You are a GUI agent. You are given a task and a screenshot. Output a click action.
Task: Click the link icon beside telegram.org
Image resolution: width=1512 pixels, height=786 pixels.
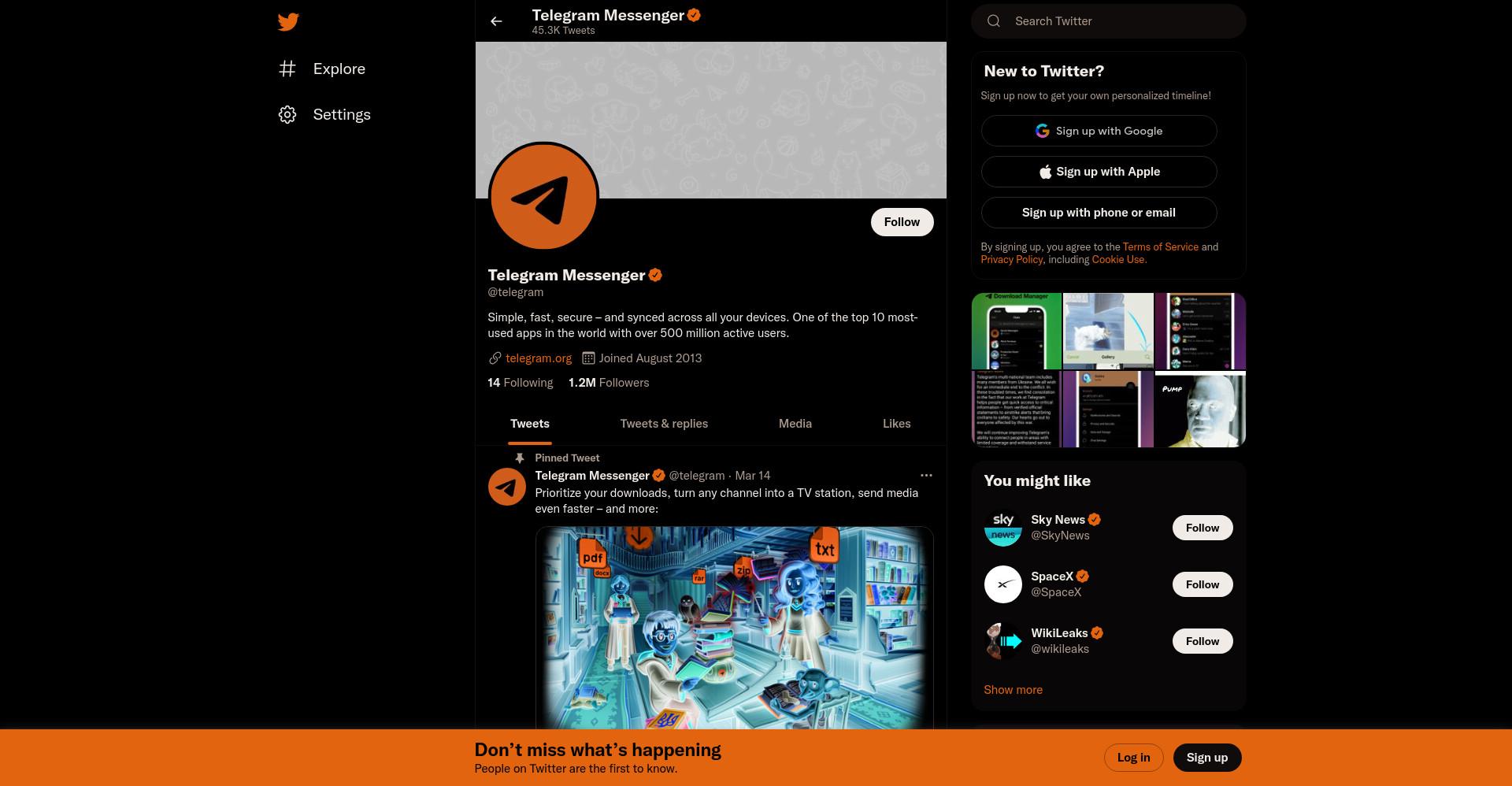pos(495,358)
